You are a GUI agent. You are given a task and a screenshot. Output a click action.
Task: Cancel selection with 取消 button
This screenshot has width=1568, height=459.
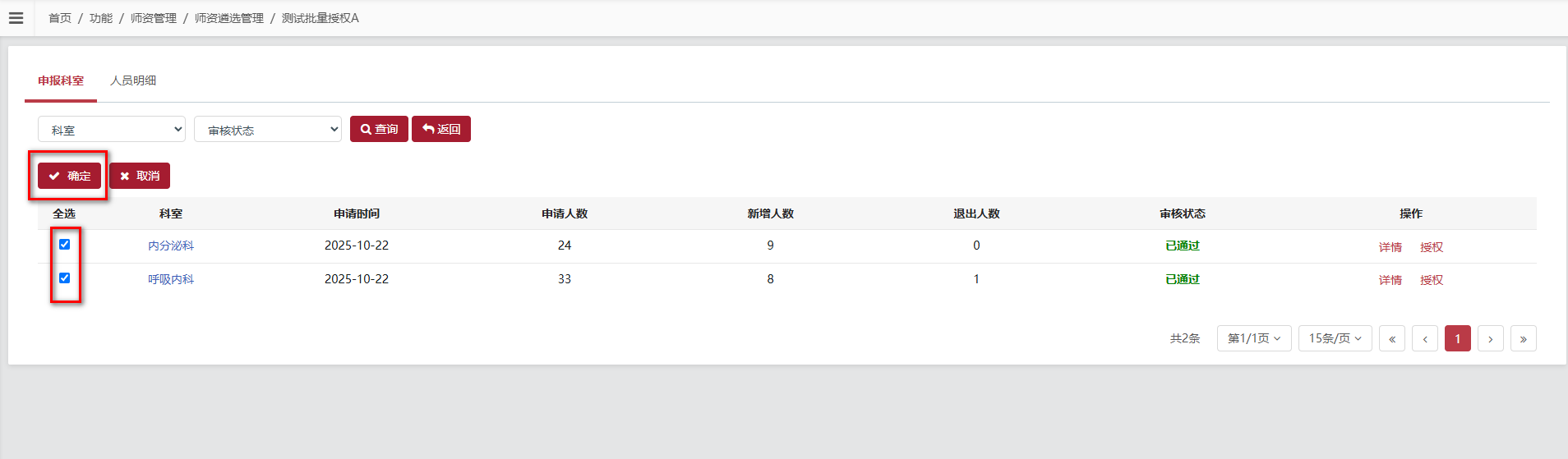pos(140,176)
